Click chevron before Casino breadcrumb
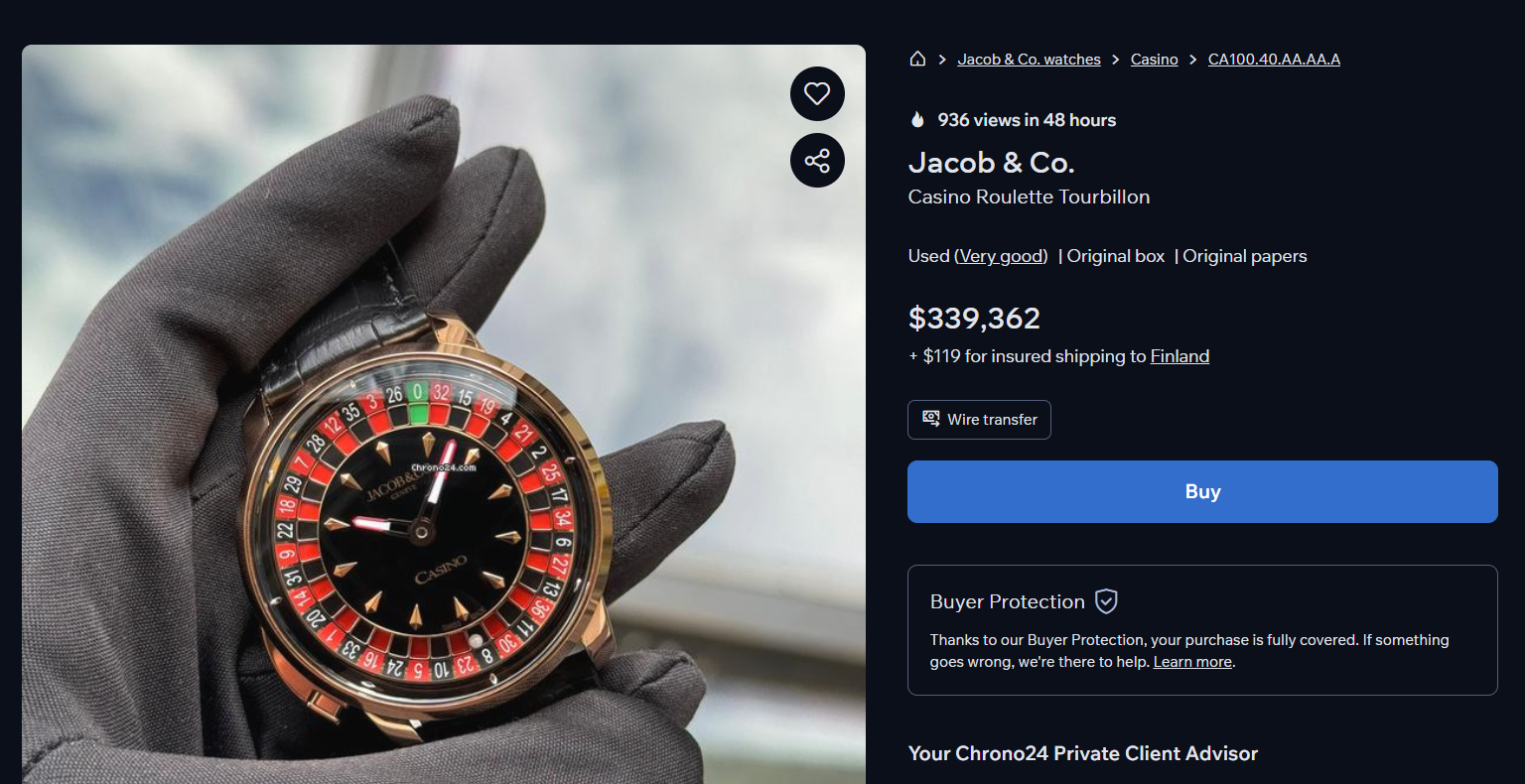 tap(1116, 60)
